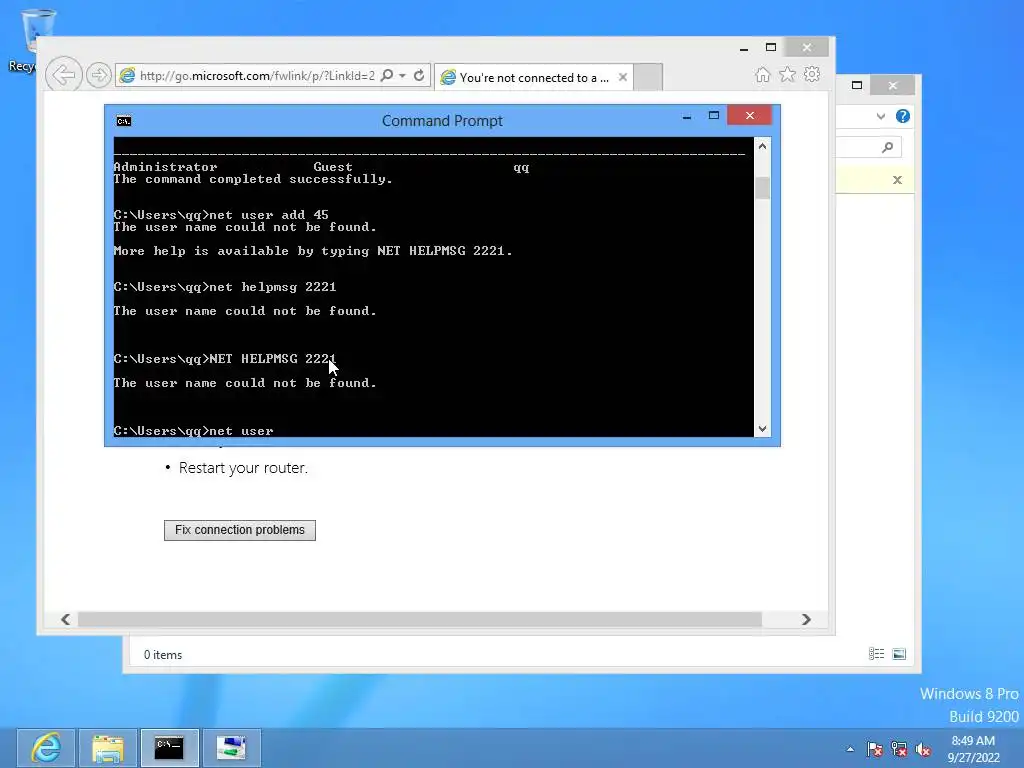This screenshot has width=1024, height=768.
Task: Click the Command Prompt scrollbar up arrow
Action: click(762, 146)
